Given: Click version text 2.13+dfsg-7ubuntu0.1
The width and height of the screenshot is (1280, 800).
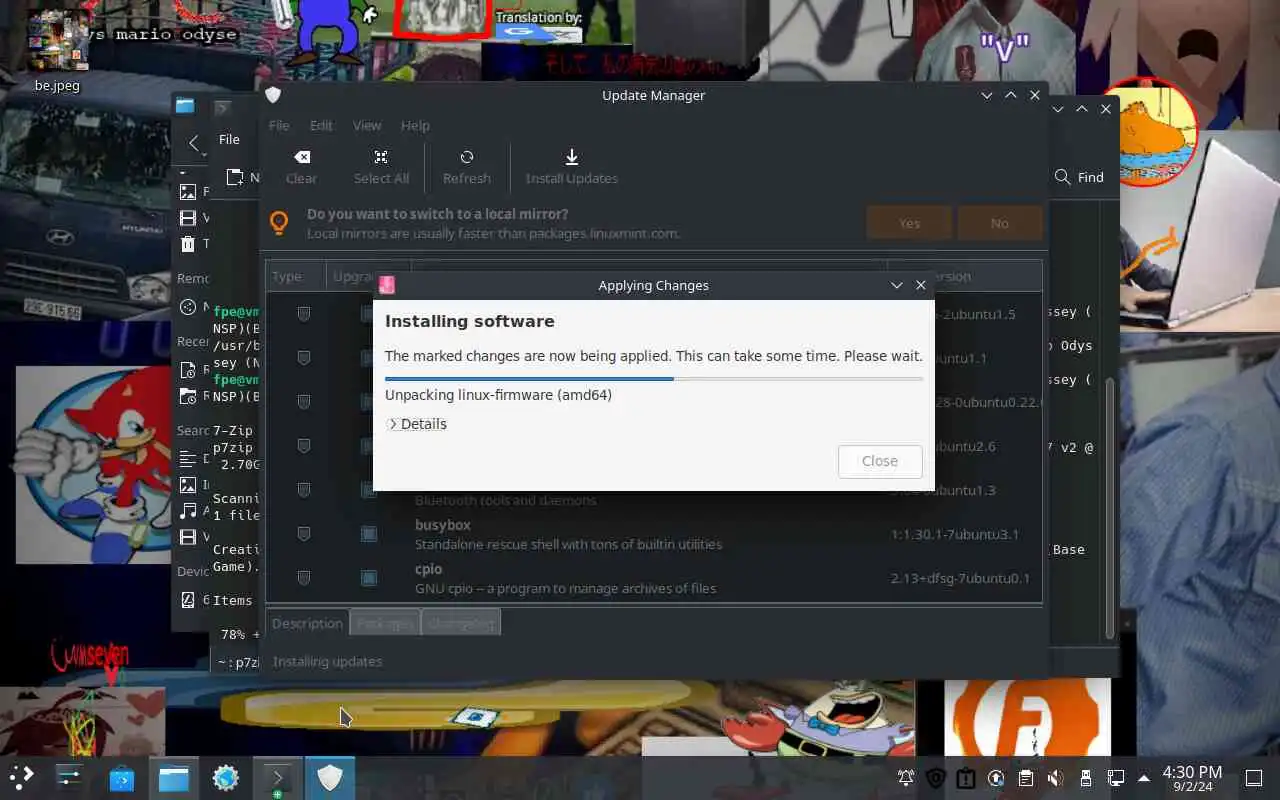Looking at the screenshot, I should (960, 578).
